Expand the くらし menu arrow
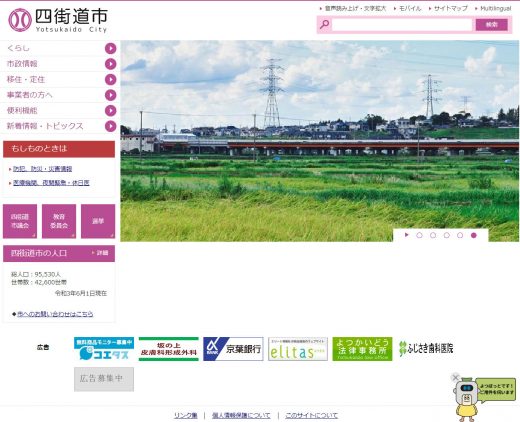The width and height of the screenshot is (520, 422). (110, 48)
